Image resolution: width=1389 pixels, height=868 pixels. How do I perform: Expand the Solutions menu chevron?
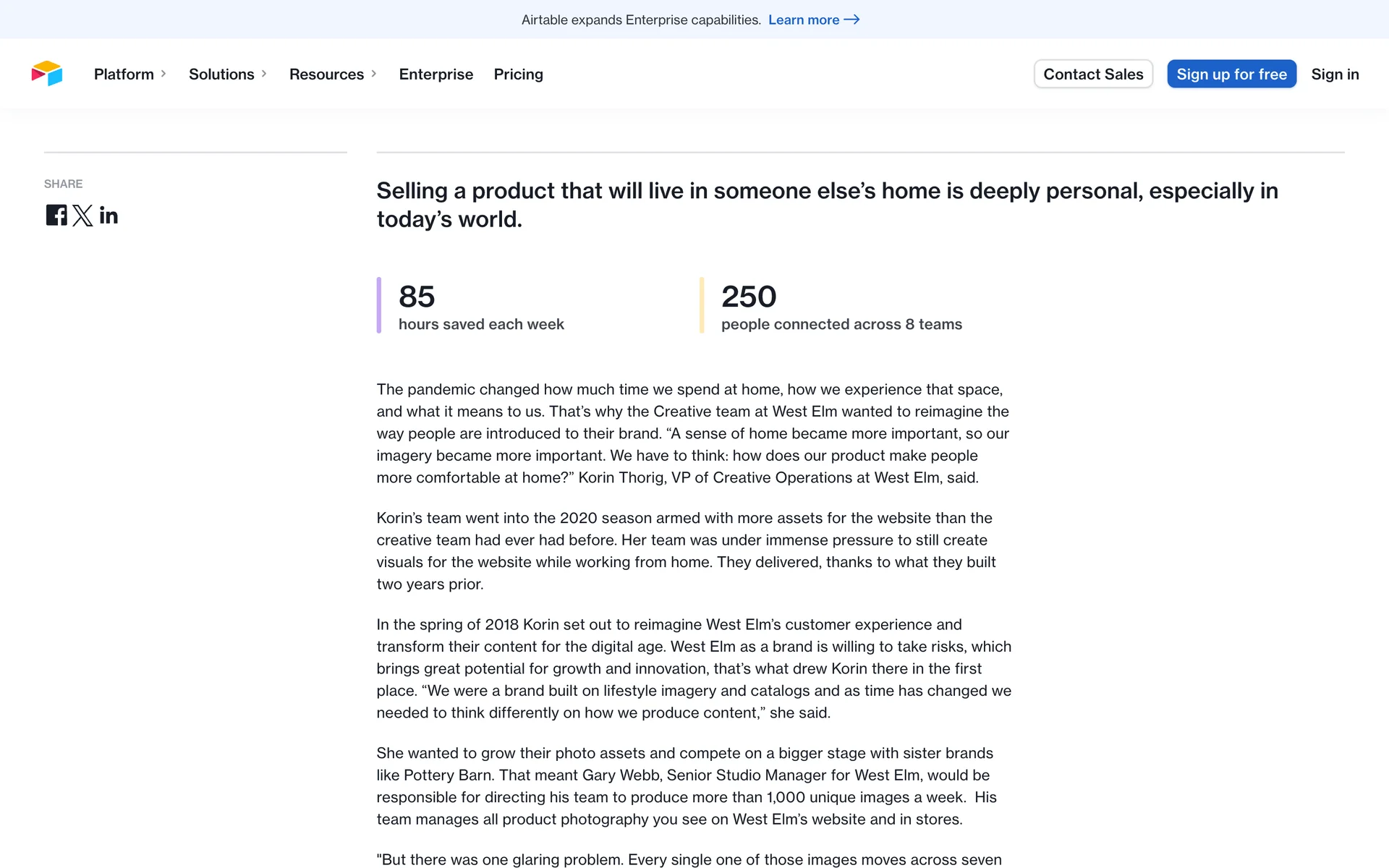point(264,74)
